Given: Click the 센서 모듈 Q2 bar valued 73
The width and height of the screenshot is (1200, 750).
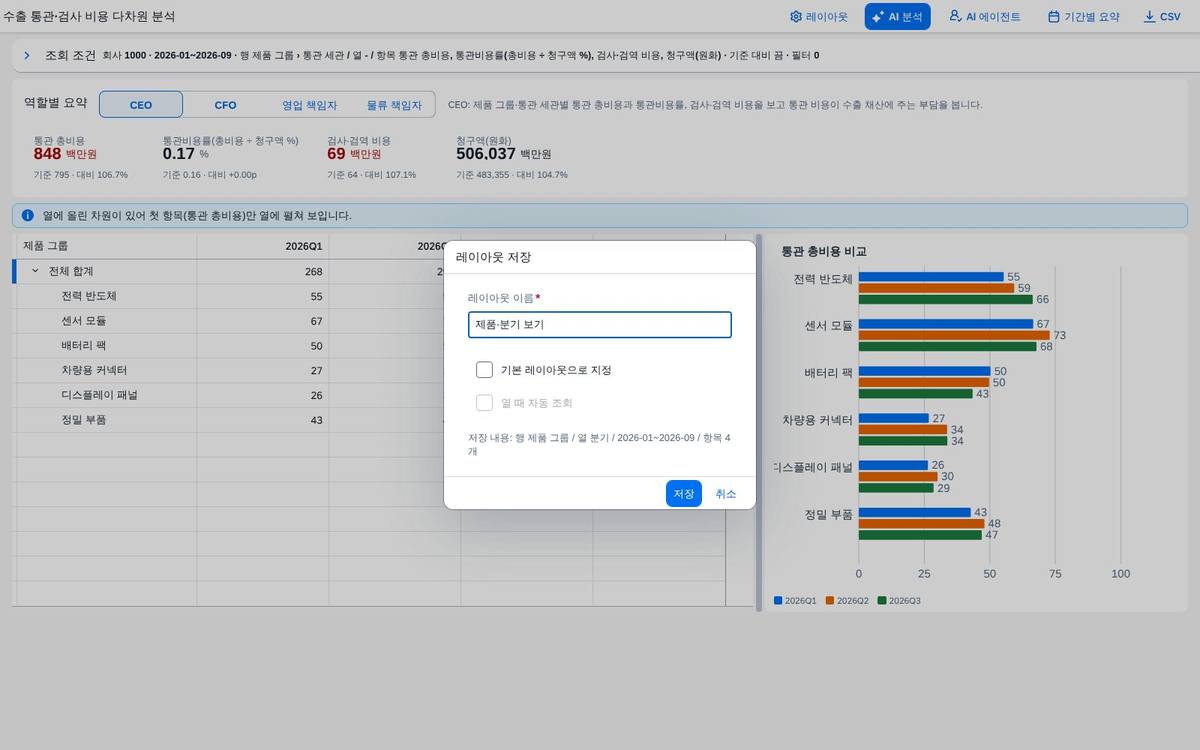Looking at the screenshot, I should coord(954,336).
